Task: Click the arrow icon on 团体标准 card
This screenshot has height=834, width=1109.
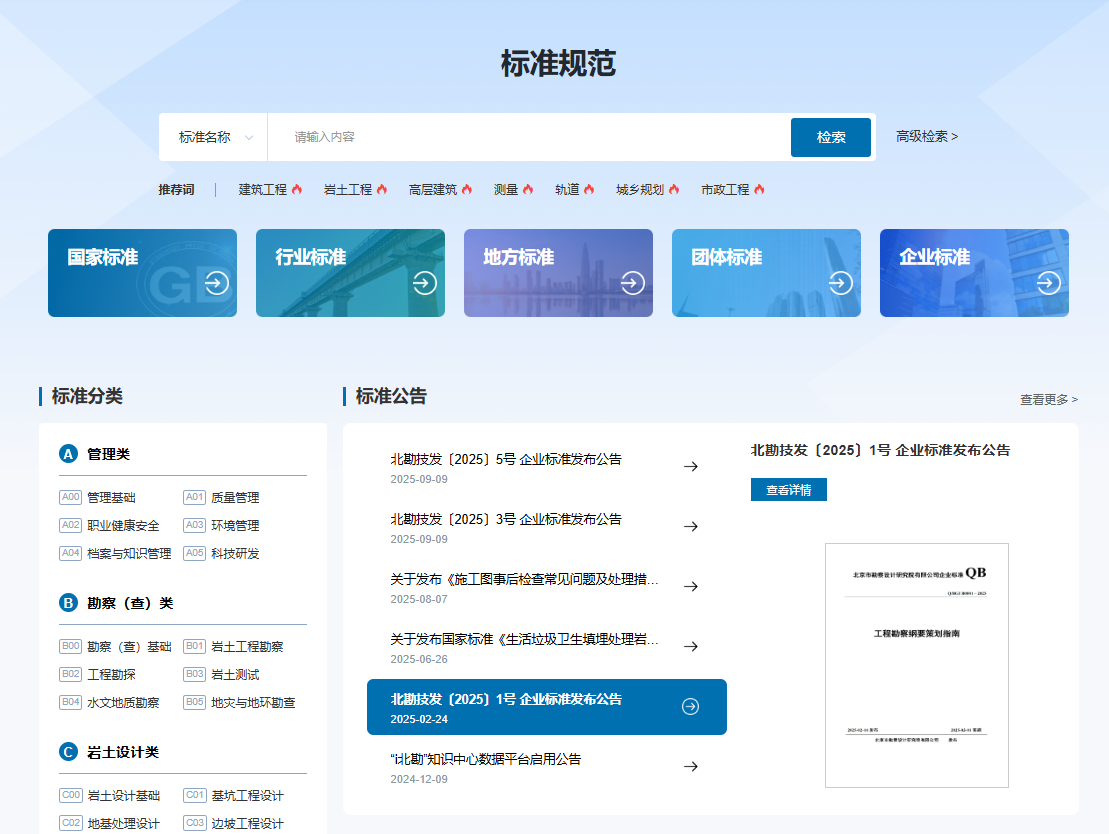Action: coord(839,283)
